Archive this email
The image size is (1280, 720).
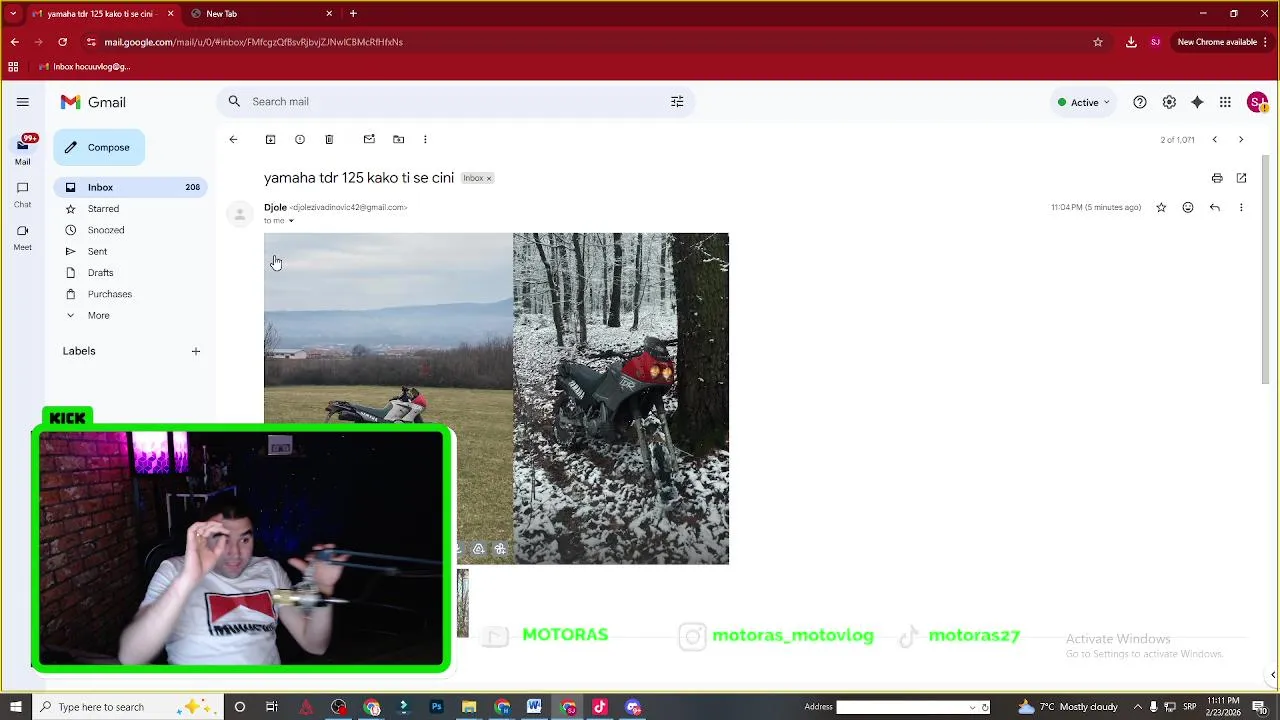click(270, 139)
